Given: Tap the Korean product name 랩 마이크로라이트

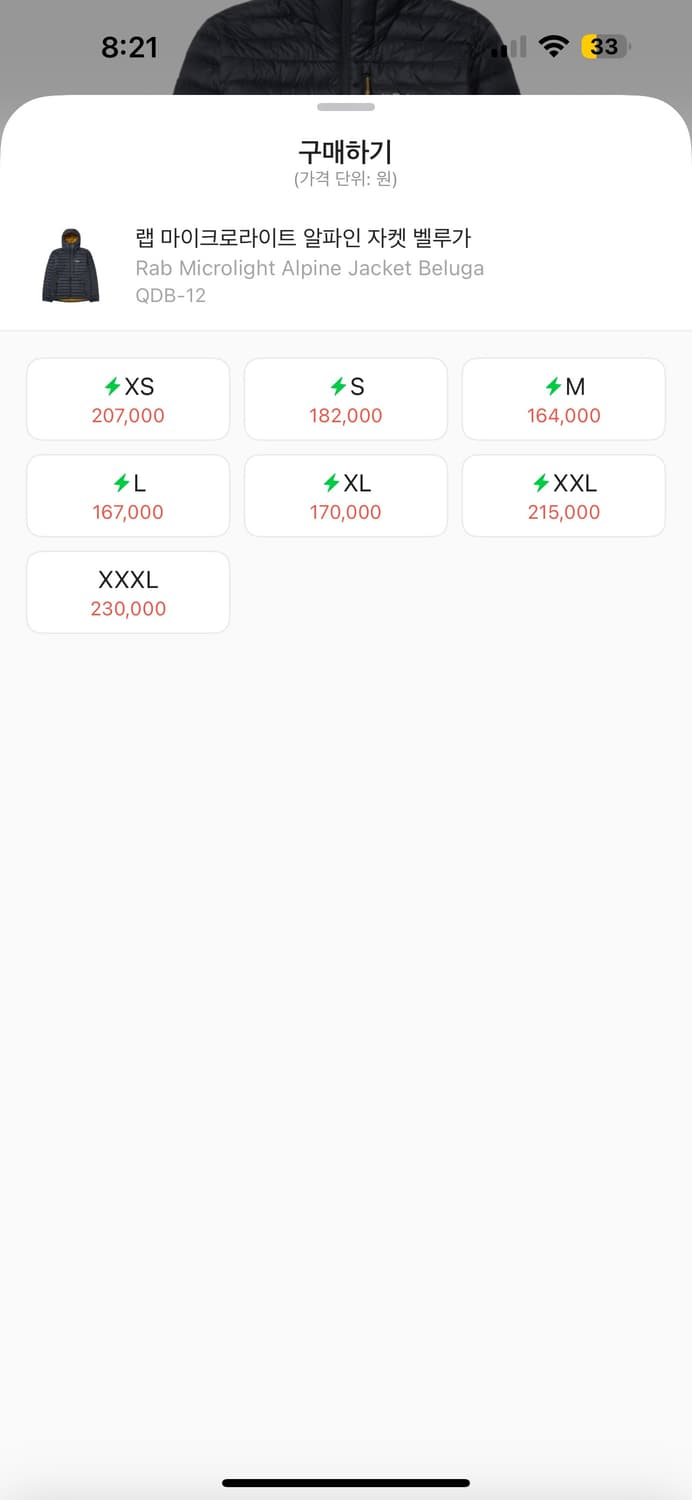Looking at the screenshot, I should coord(303,238).
